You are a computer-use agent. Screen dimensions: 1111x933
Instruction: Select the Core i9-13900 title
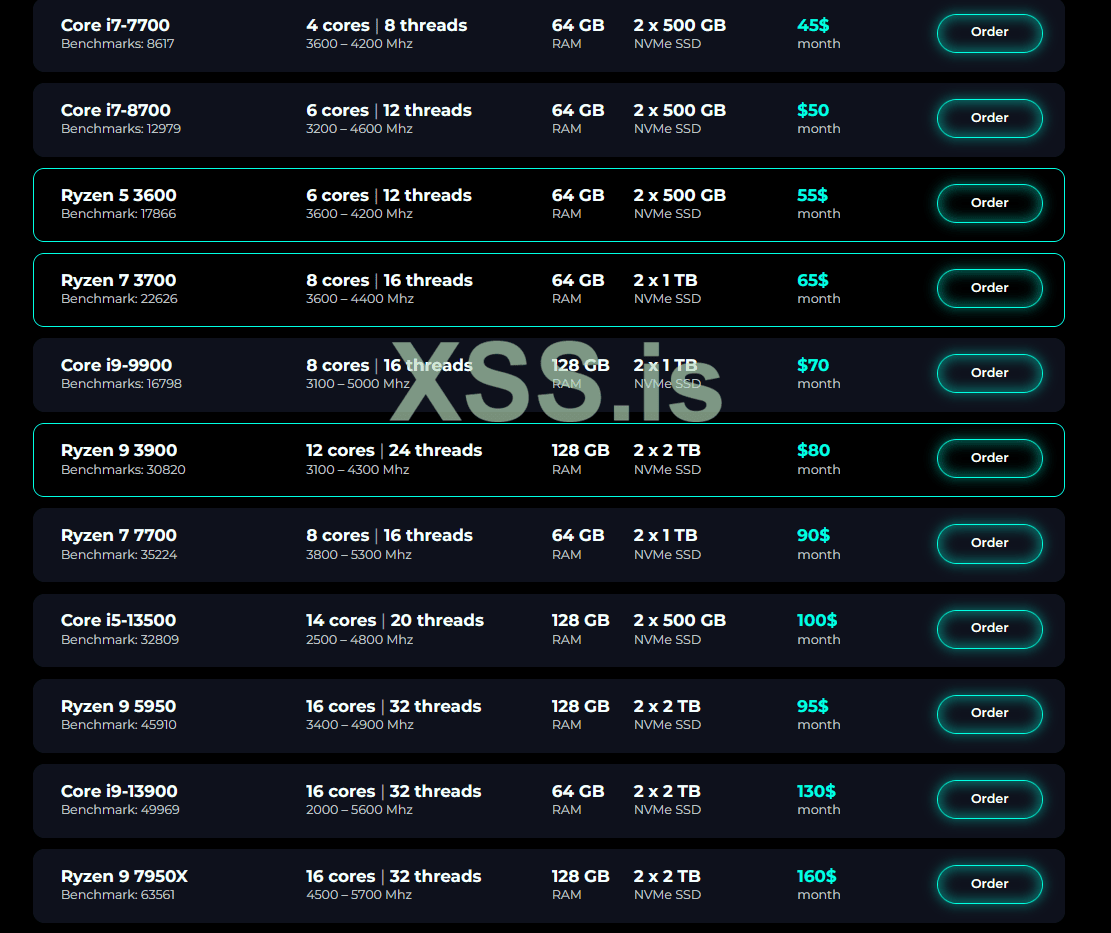point(119,791)
